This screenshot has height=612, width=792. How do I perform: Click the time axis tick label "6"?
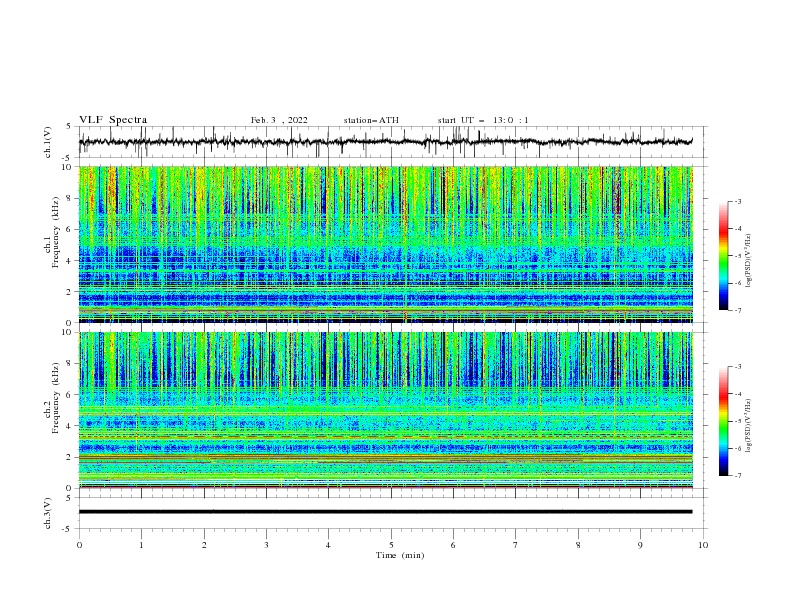click(x=453, y=545)
